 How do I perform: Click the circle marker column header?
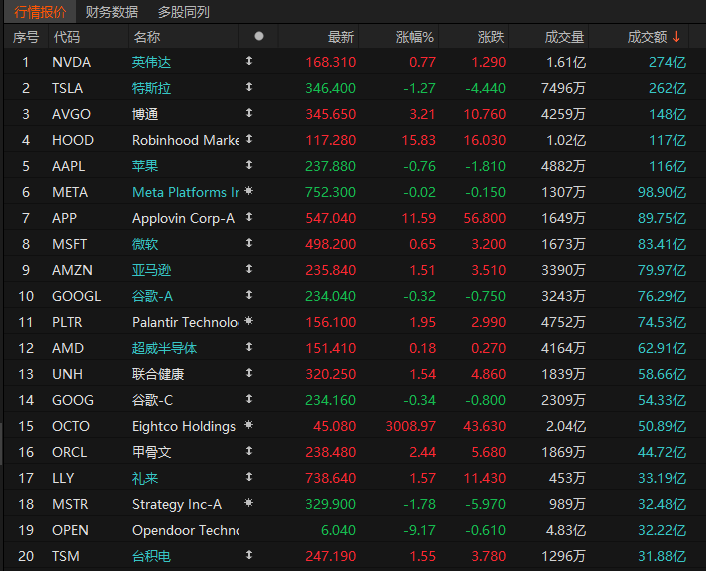click(259, 36)
